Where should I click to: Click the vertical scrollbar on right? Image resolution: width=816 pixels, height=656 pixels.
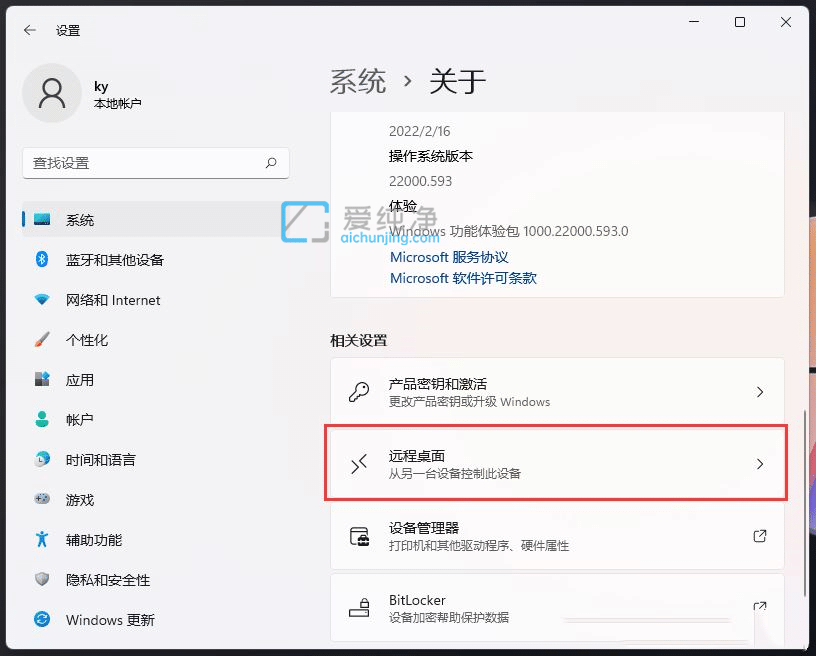(805, 502)
